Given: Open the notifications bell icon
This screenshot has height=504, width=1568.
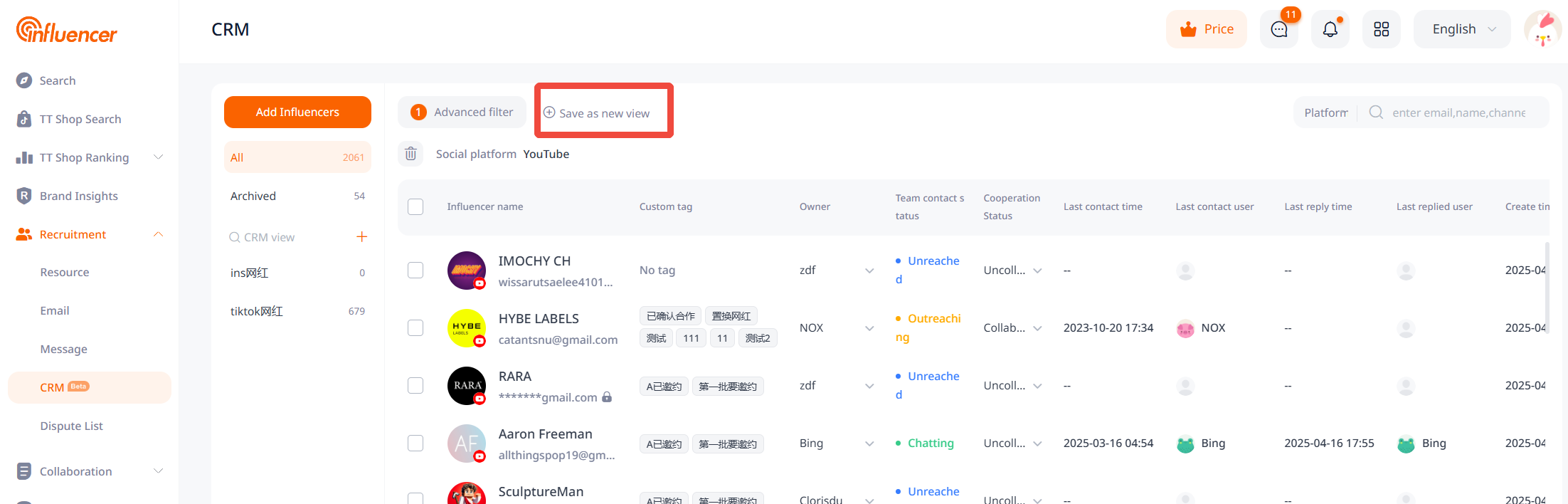Looking at the screenshot, I should 1330,29.
